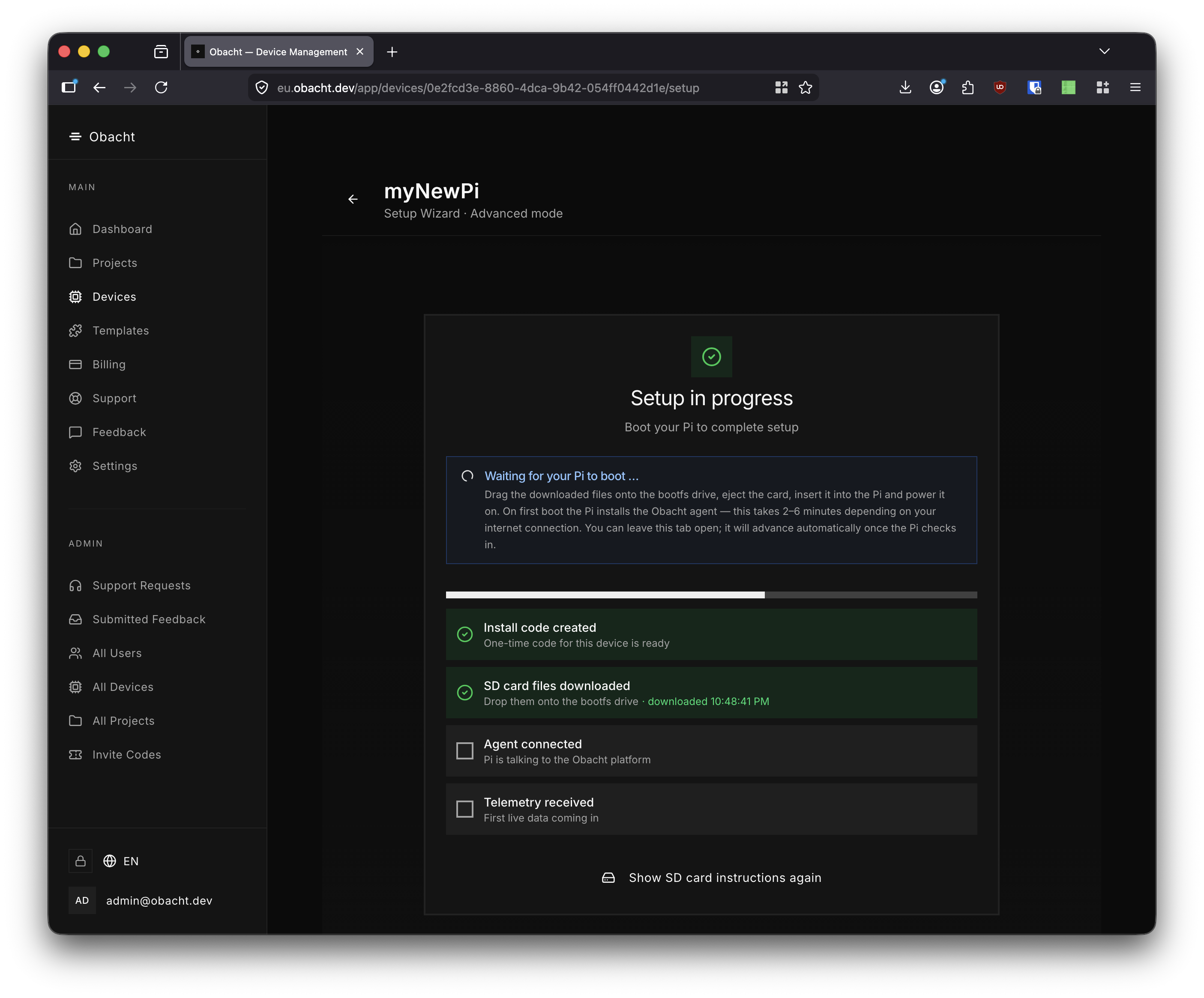Open Submitted Feedback admin link
The height and width of the screenshot is (998, 1204).
[137, 620]
